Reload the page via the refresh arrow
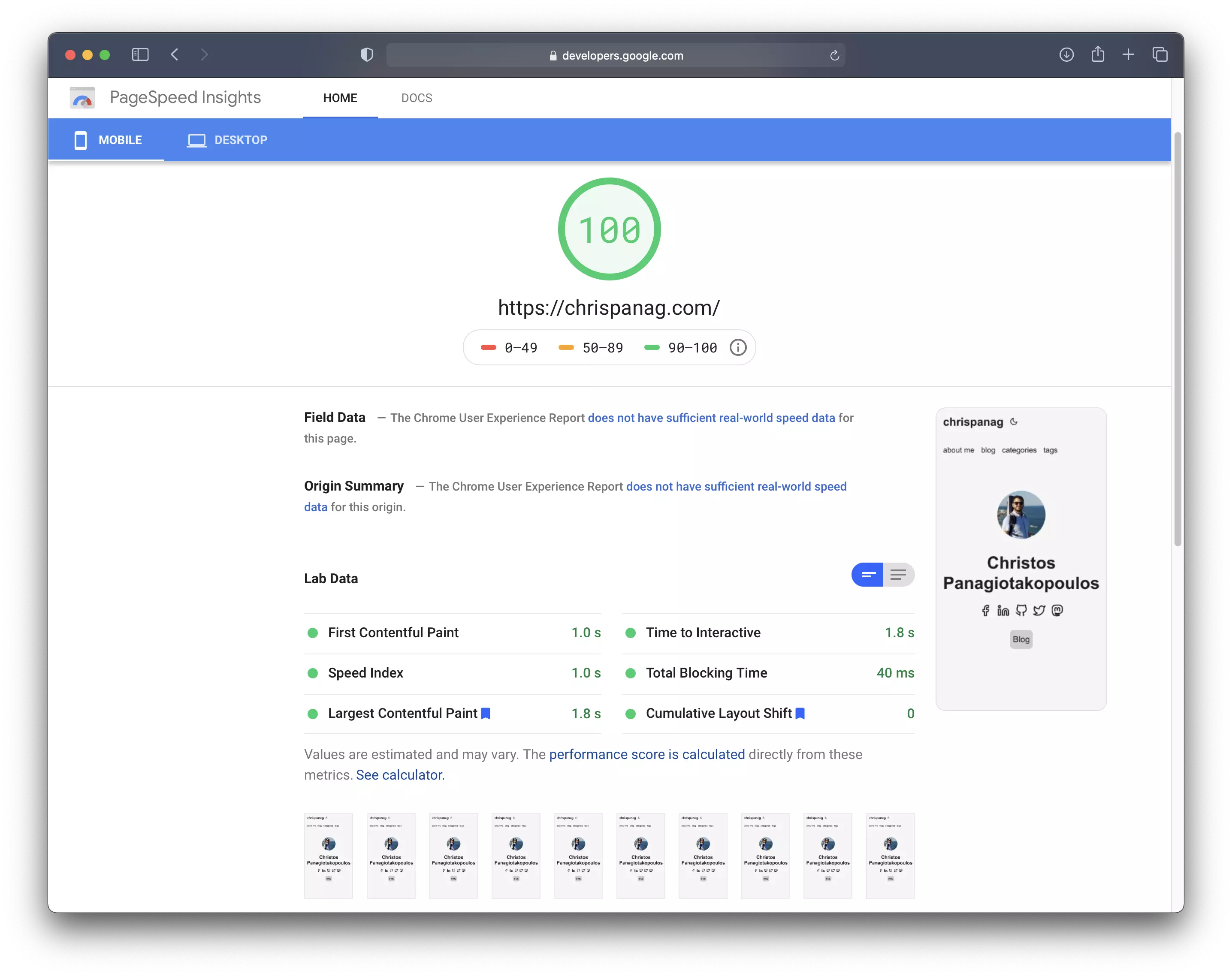1232x976 pixels. coord(835,55)
